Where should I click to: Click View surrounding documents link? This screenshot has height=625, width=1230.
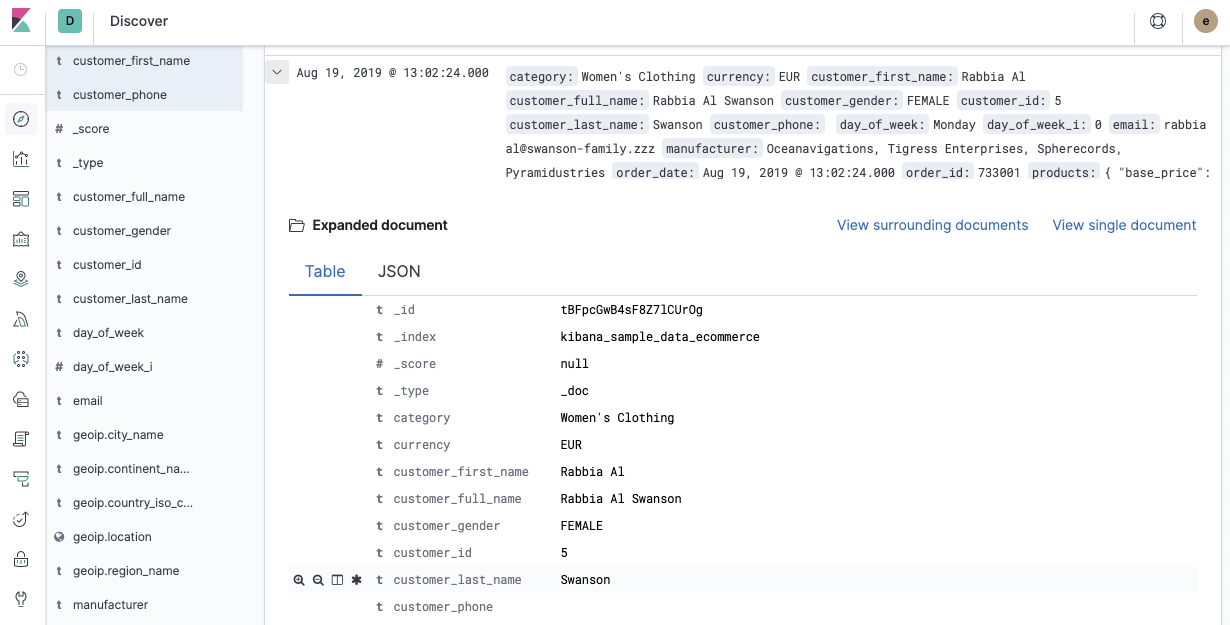click(x=932, y=225)
